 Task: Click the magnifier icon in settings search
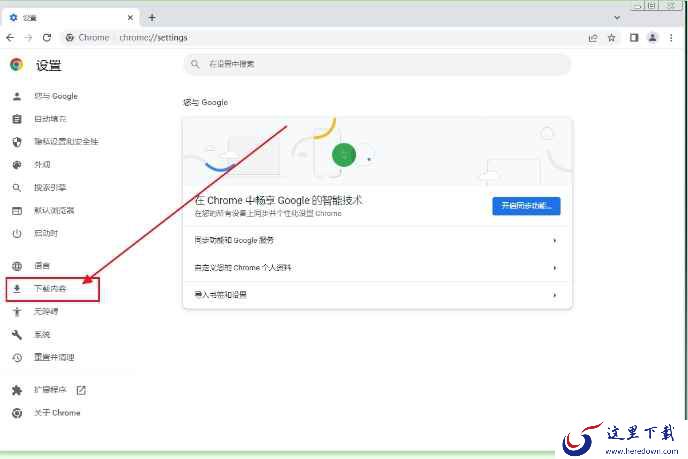tap(195, 64)
